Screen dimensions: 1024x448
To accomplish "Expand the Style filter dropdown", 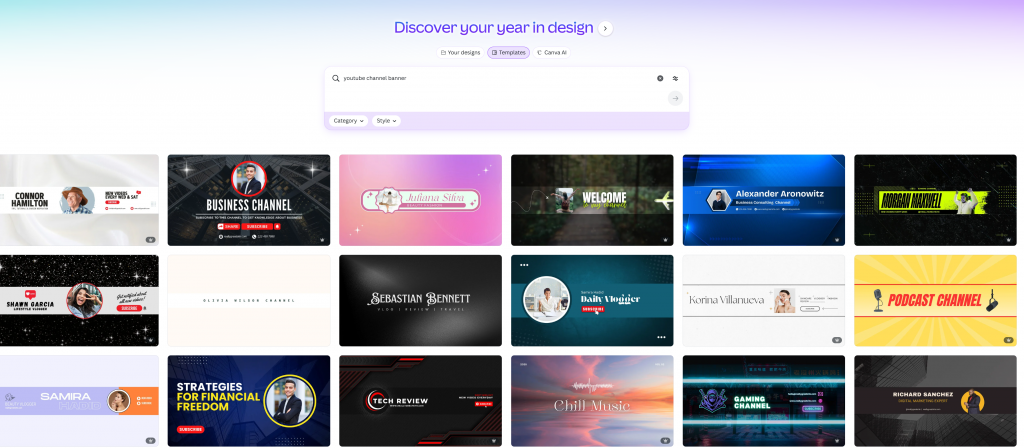I will click(x=386, y=121).
